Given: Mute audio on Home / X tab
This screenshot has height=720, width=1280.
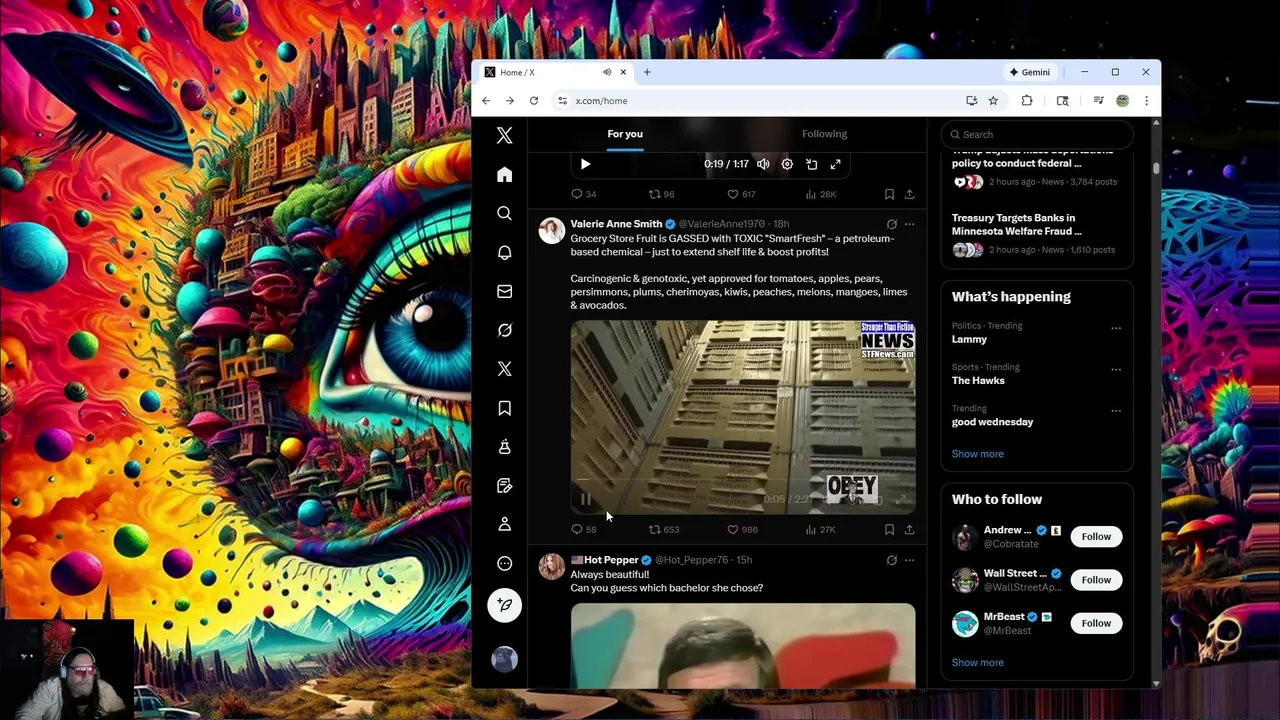Looking at the screenshot, I should [x=607, y=72].
